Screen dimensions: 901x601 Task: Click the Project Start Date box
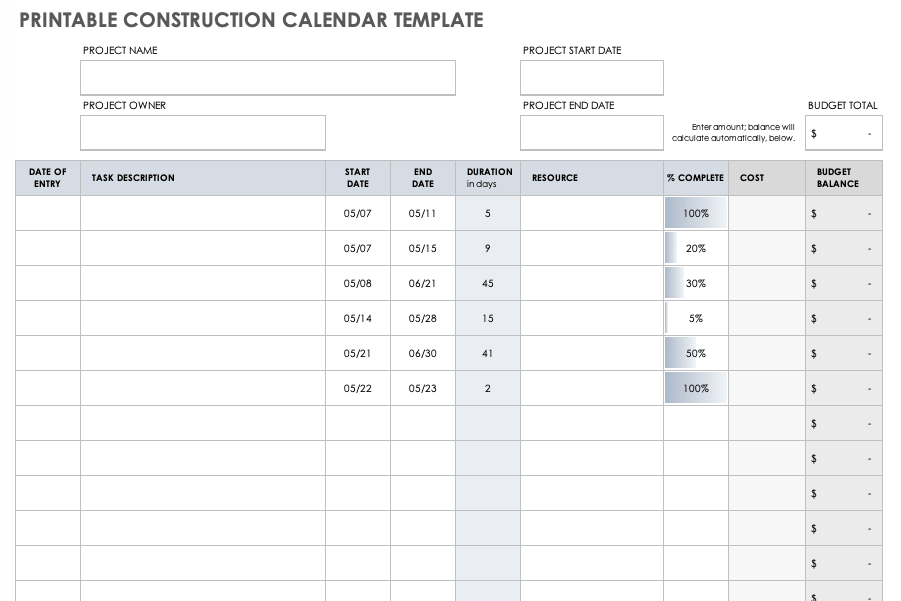click(x=591, y=78)
